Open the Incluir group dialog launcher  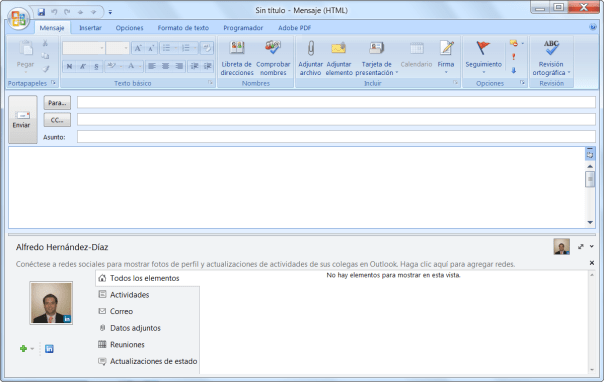coord(455,82)
